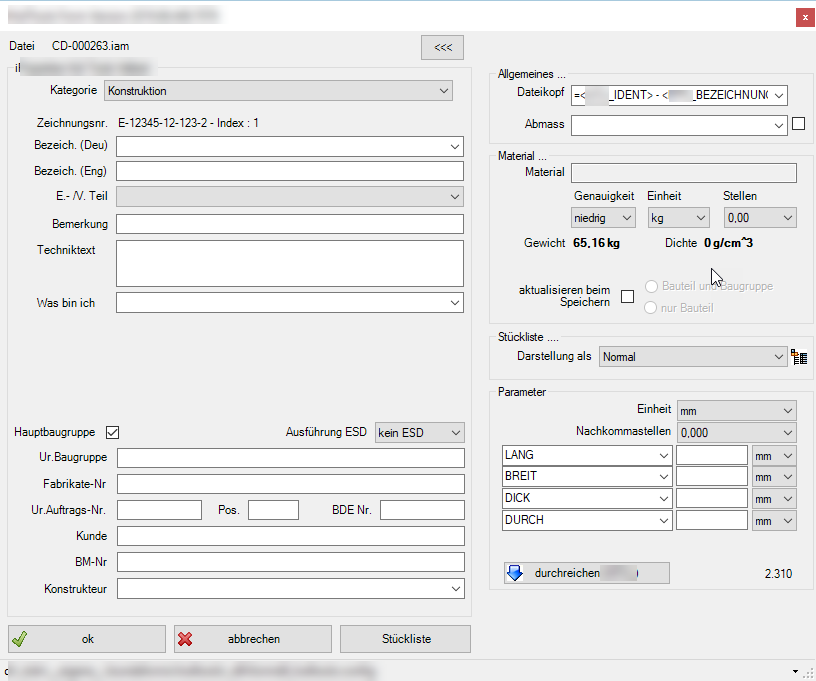Tick the checkbox next to Abmass
Viewport: 816px width, 681px height.
tap(798, 125)
